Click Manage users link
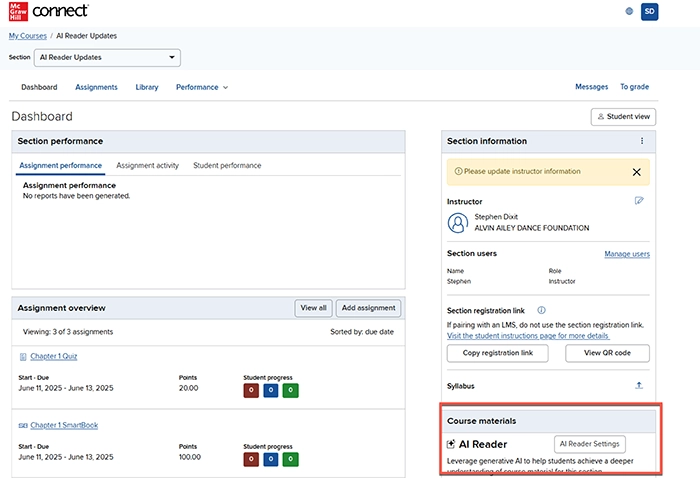The height and width of the screenshot is (478, 700). (x=627, y=254)
